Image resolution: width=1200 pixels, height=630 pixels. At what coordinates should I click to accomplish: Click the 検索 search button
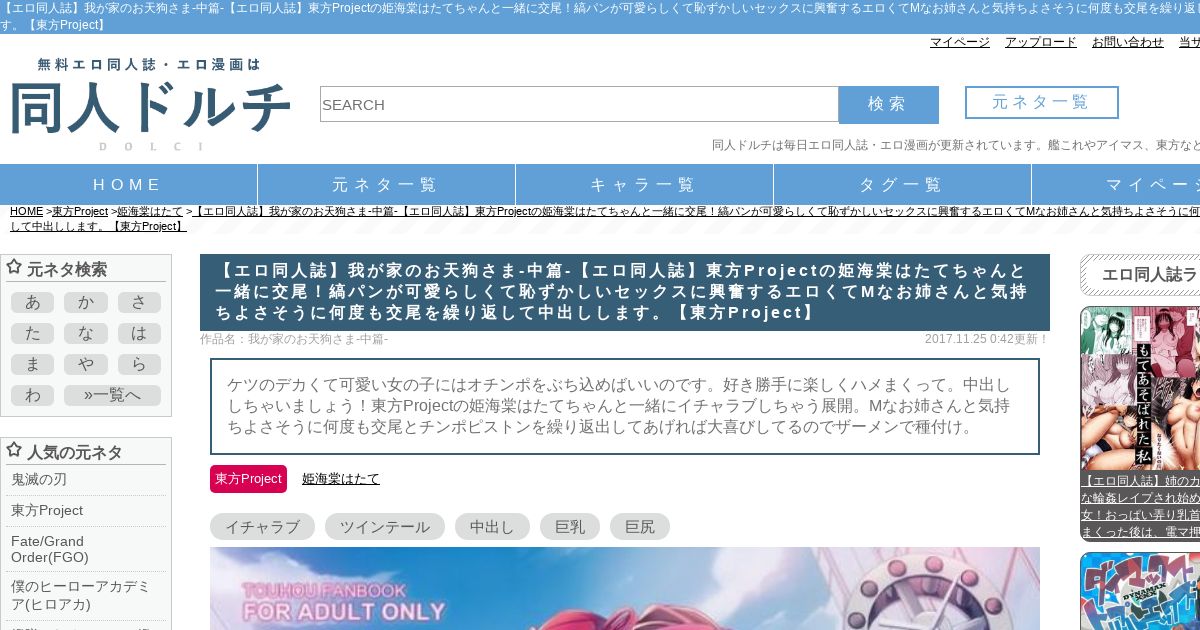[x=888, y=104]
